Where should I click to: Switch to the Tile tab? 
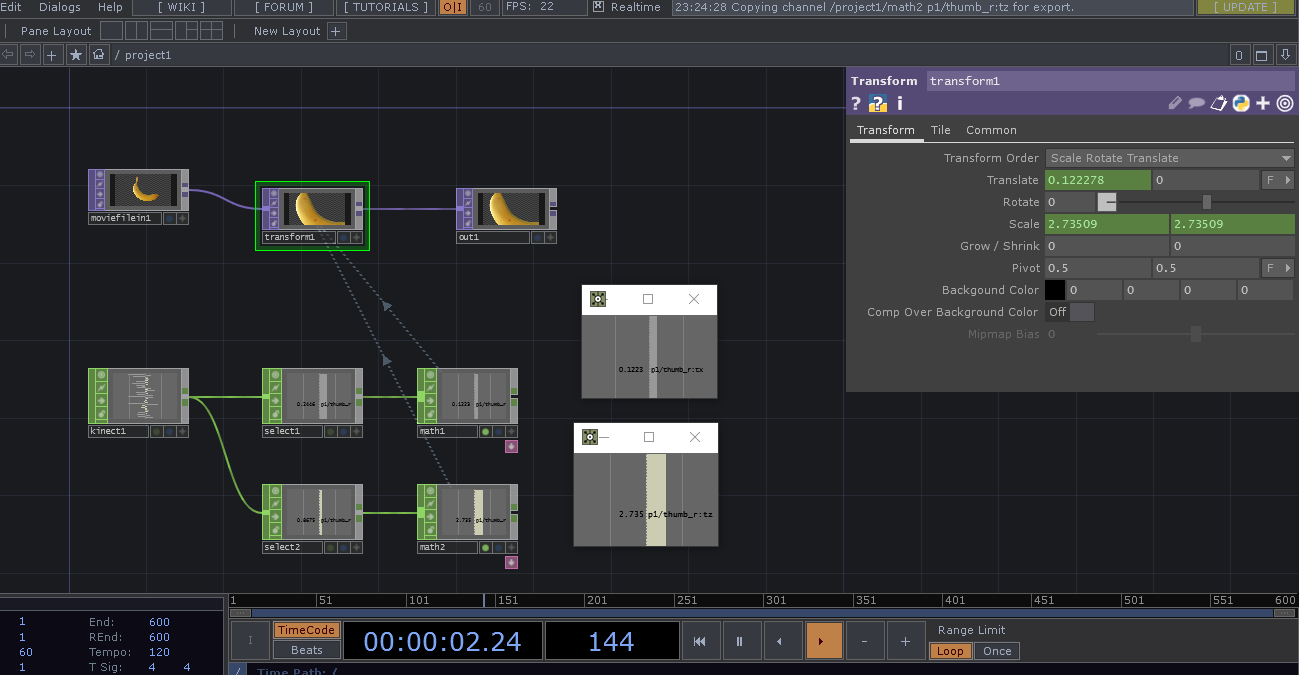[940, 130]
